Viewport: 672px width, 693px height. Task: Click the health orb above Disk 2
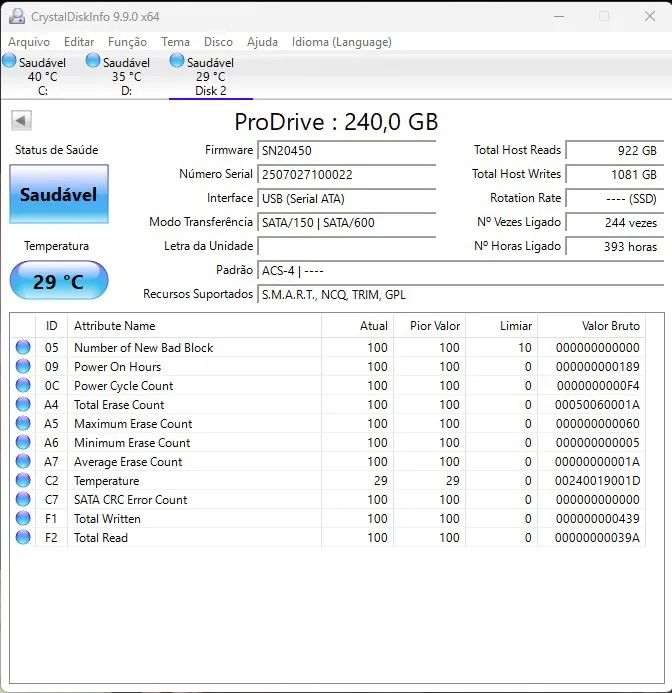(177, 61)
